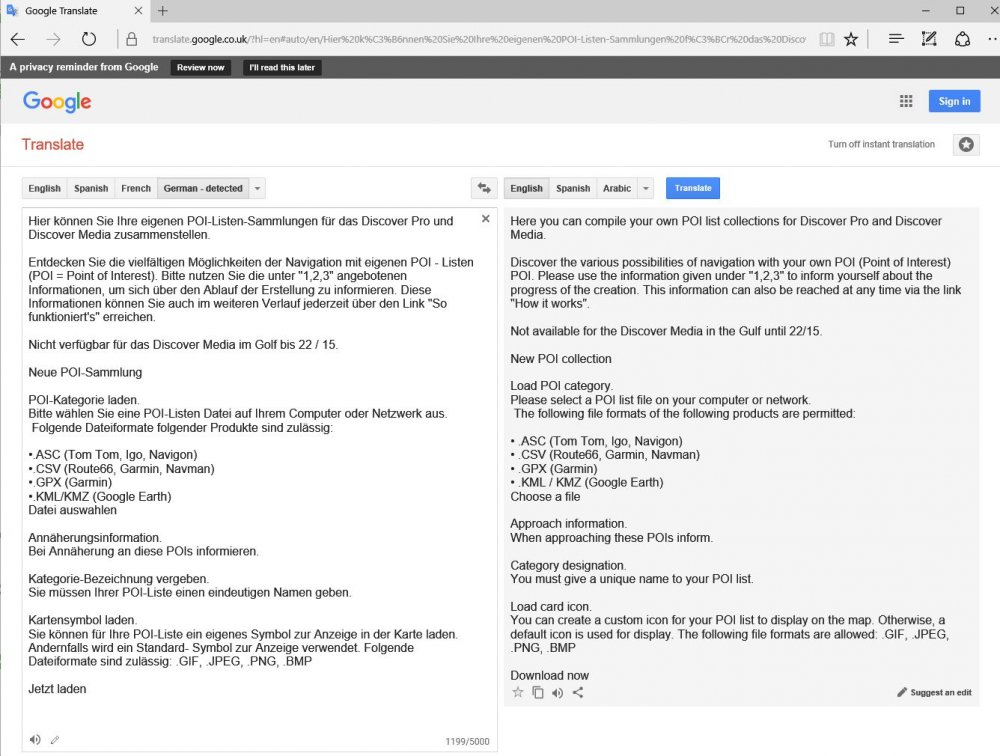Viewport: 1000px width, 756px height.
Task: Select English as source language
Action: pos(45,188)
